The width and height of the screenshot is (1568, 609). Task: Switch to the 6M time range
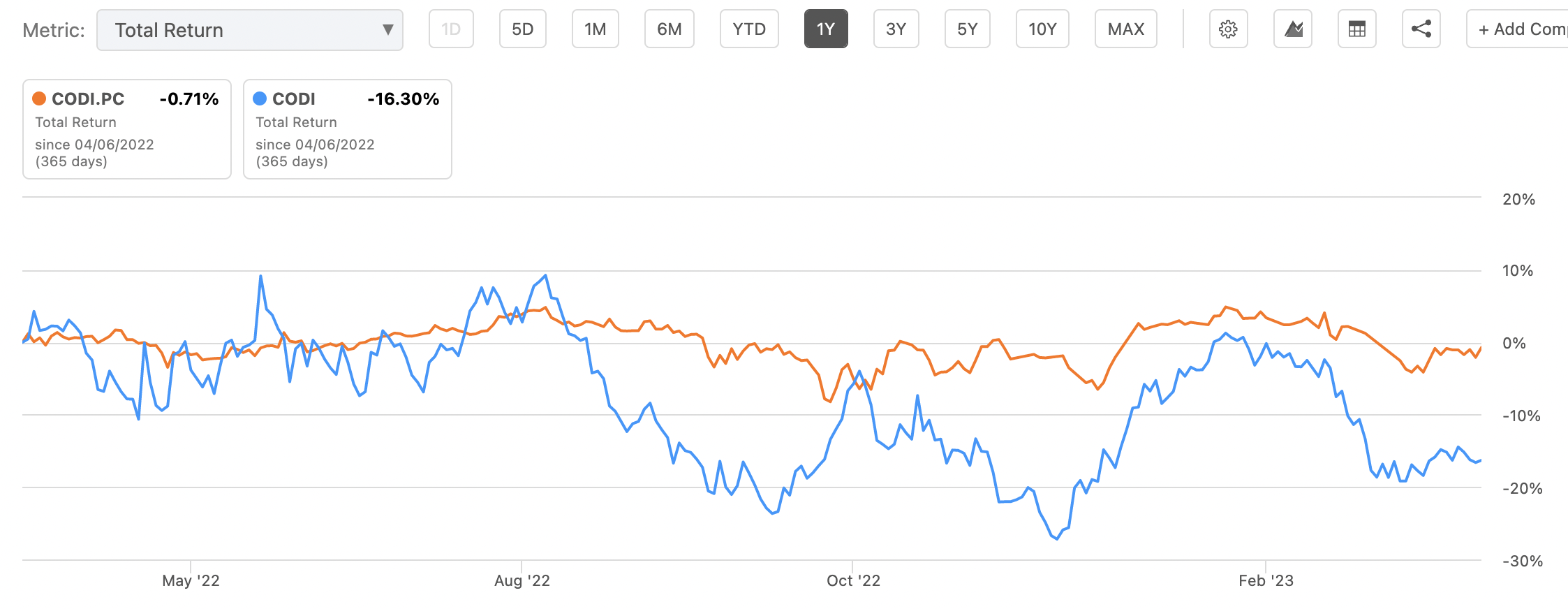point(669,29)
